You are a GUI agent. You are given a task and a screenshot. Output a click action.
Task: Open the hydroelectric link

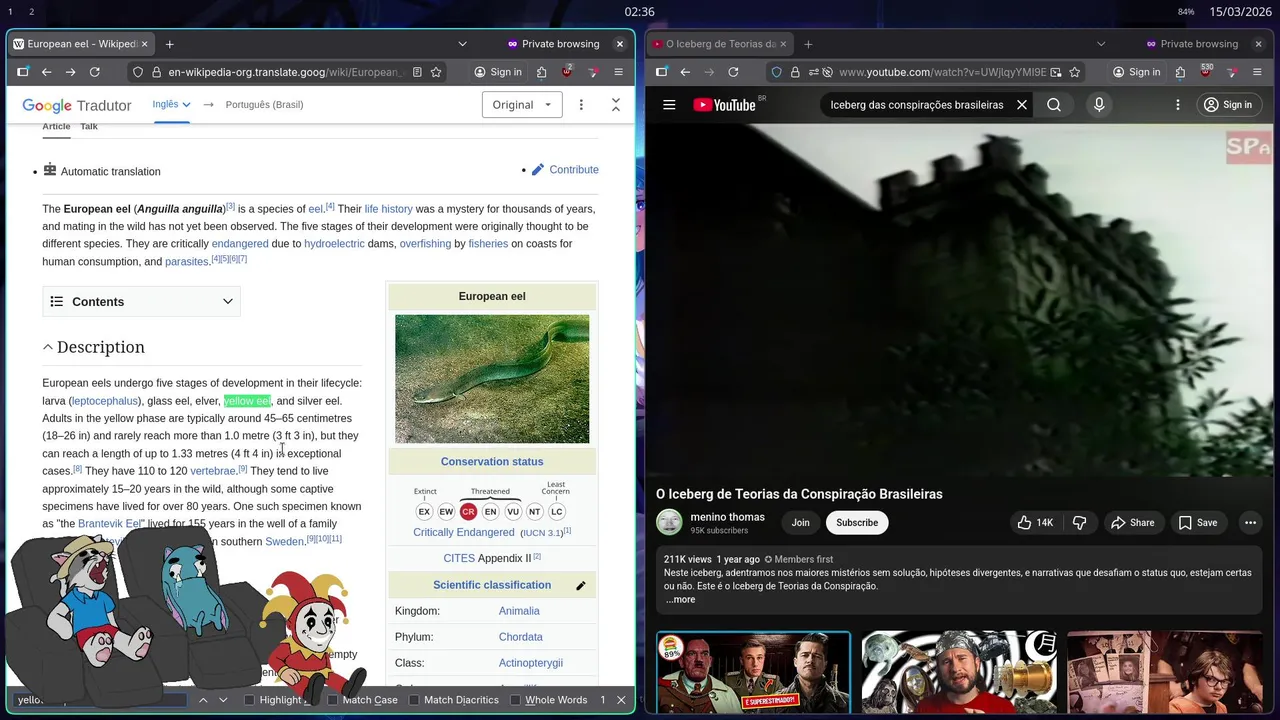coord(334,244)
